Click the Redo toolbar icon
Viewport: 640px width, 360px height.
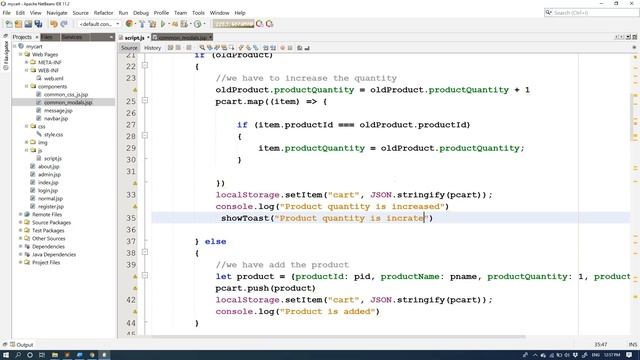pyautogui.click(x=64, y=24)
